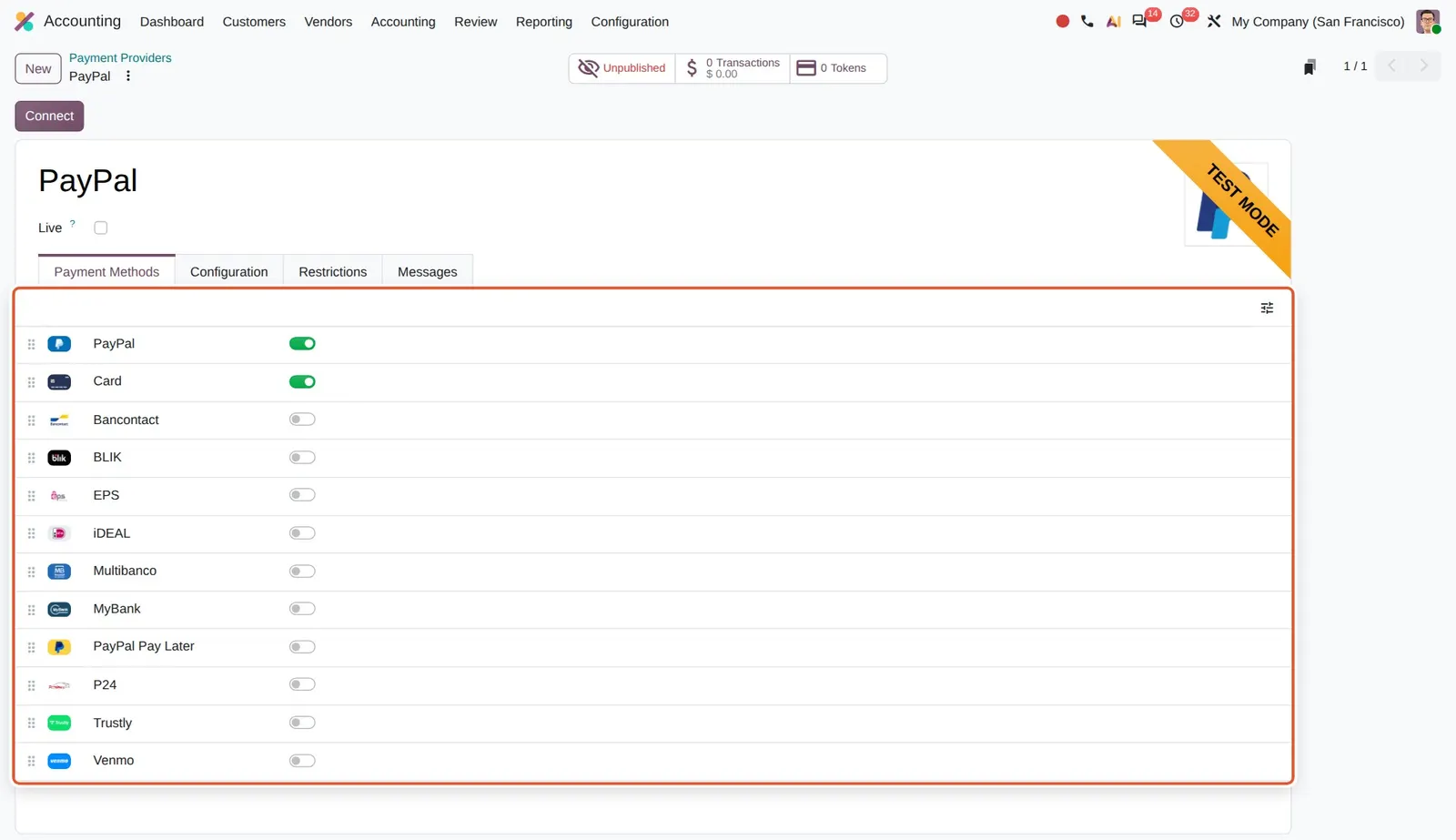
Task: Open the Accounting menu in navbar
Action: pos(403,22)
